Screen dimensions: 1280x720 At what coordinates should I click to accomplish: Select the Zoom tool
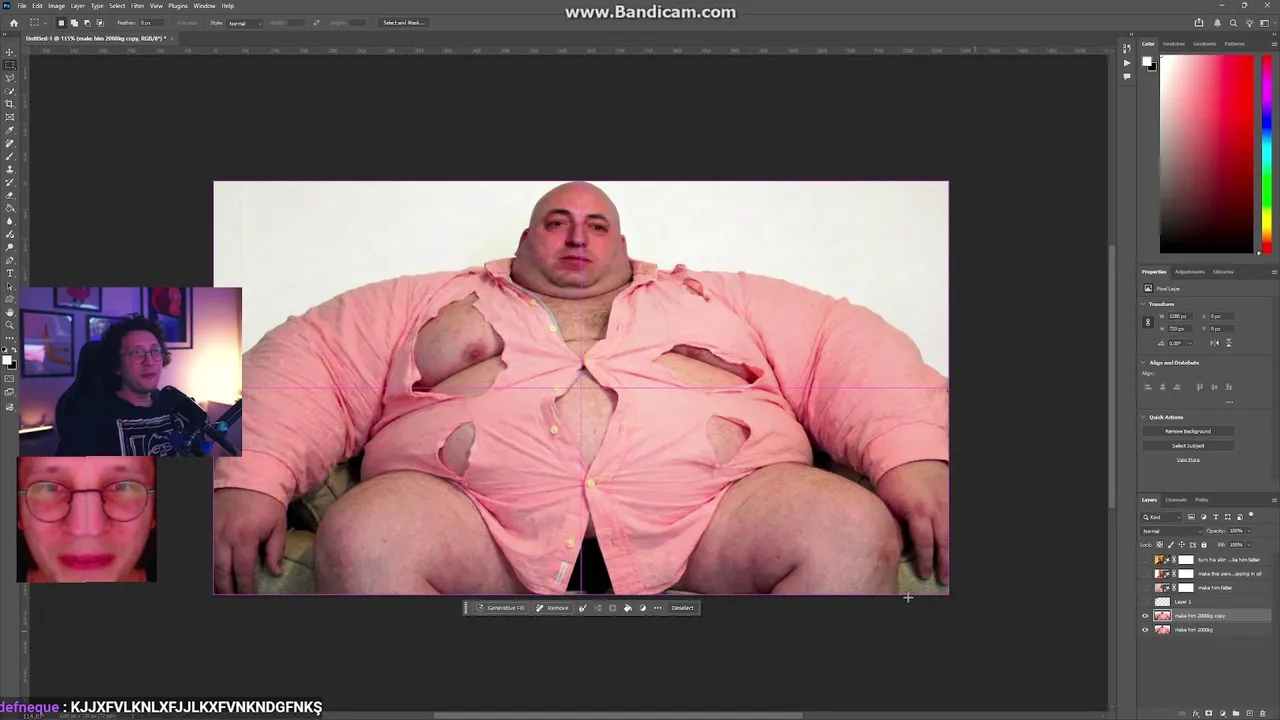[x=10, y=325]
